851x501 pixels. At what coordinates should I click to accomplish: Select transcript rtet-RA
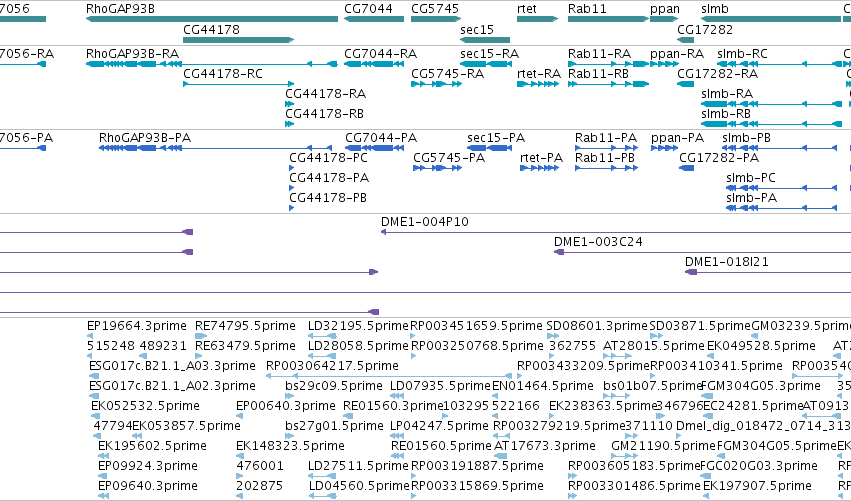539,74
